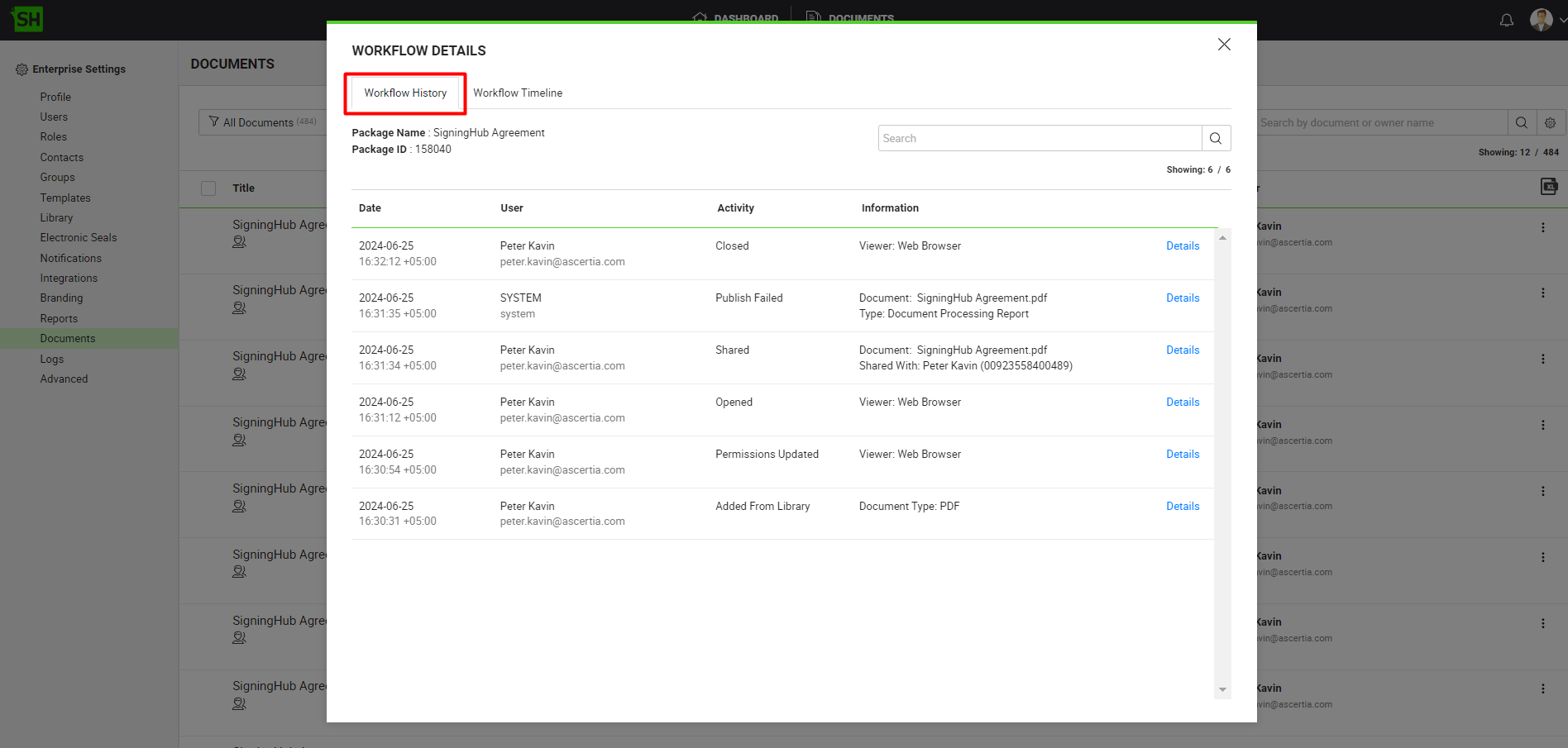Click the search magnifier icon in Workflow Details
Image resolution: width=1568 pixels, height=748 pixels.
click(1215, 138)
